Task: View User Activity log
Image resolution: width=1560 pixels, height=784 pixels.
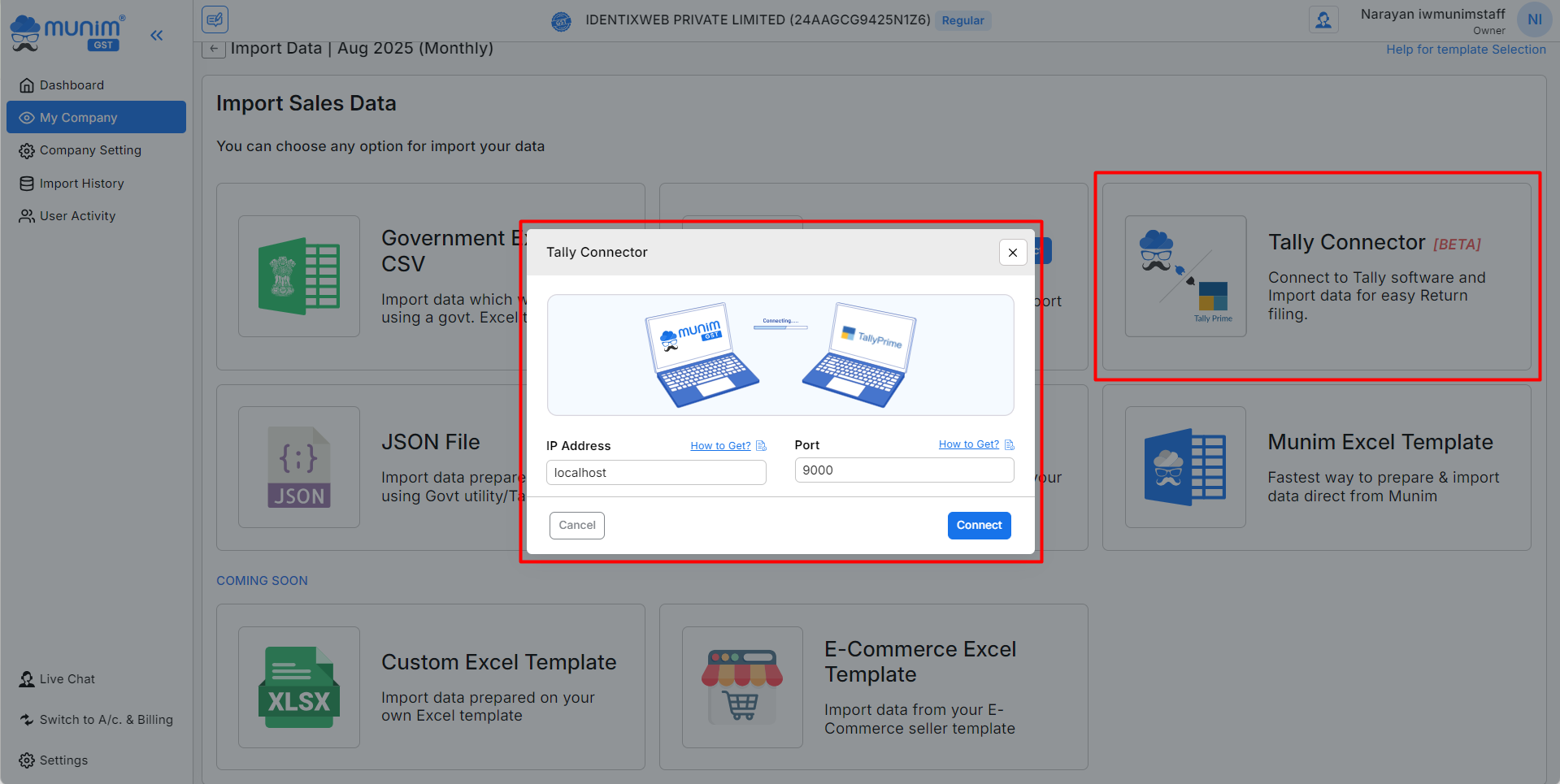Action: tap(77, 216)
